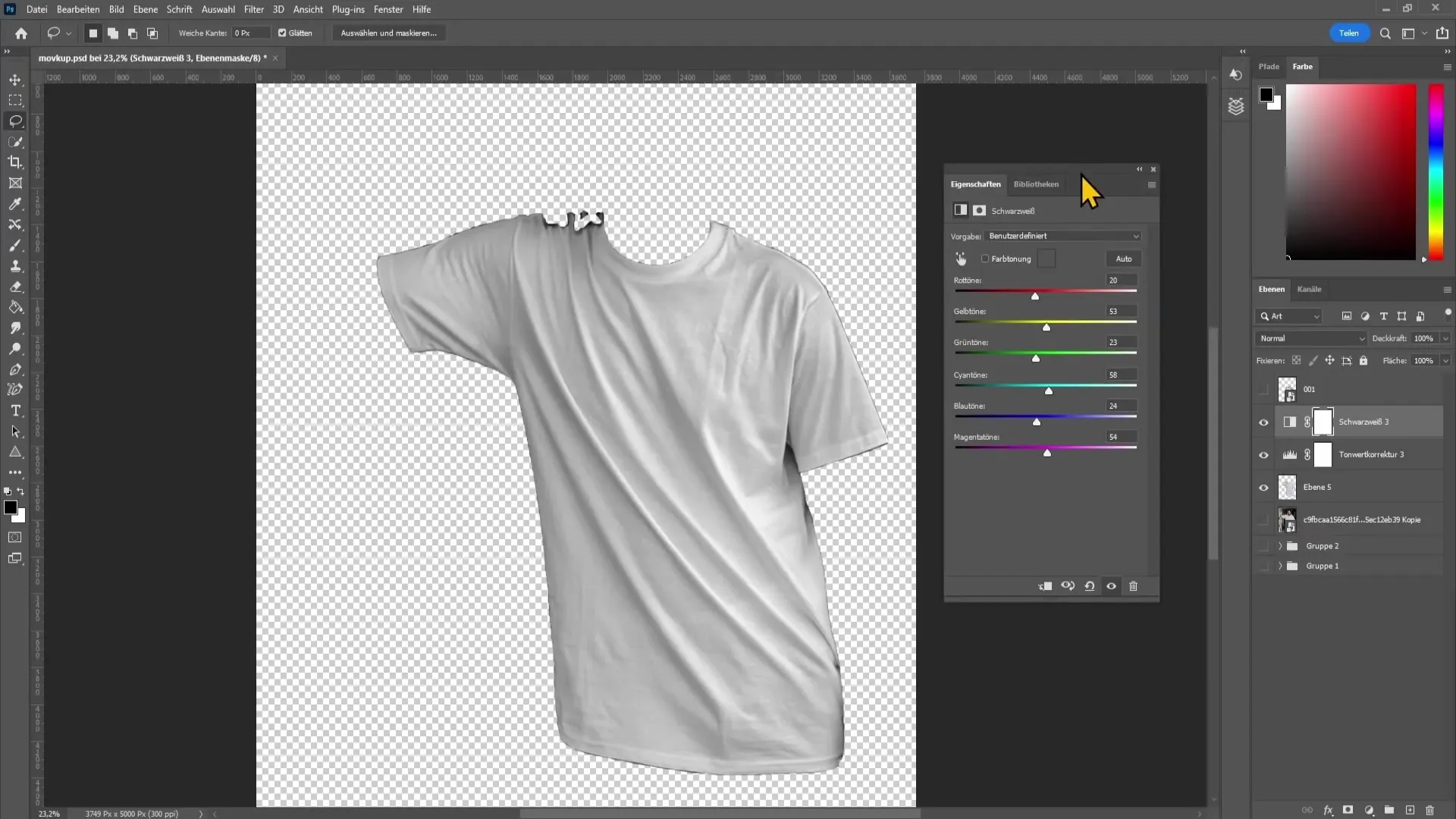Image resolution: width=1456 pixels, height=819 pixels.
Task: Hide Tonwertkorrektur 3 layer visibility
Action: tap(1263, 455)
